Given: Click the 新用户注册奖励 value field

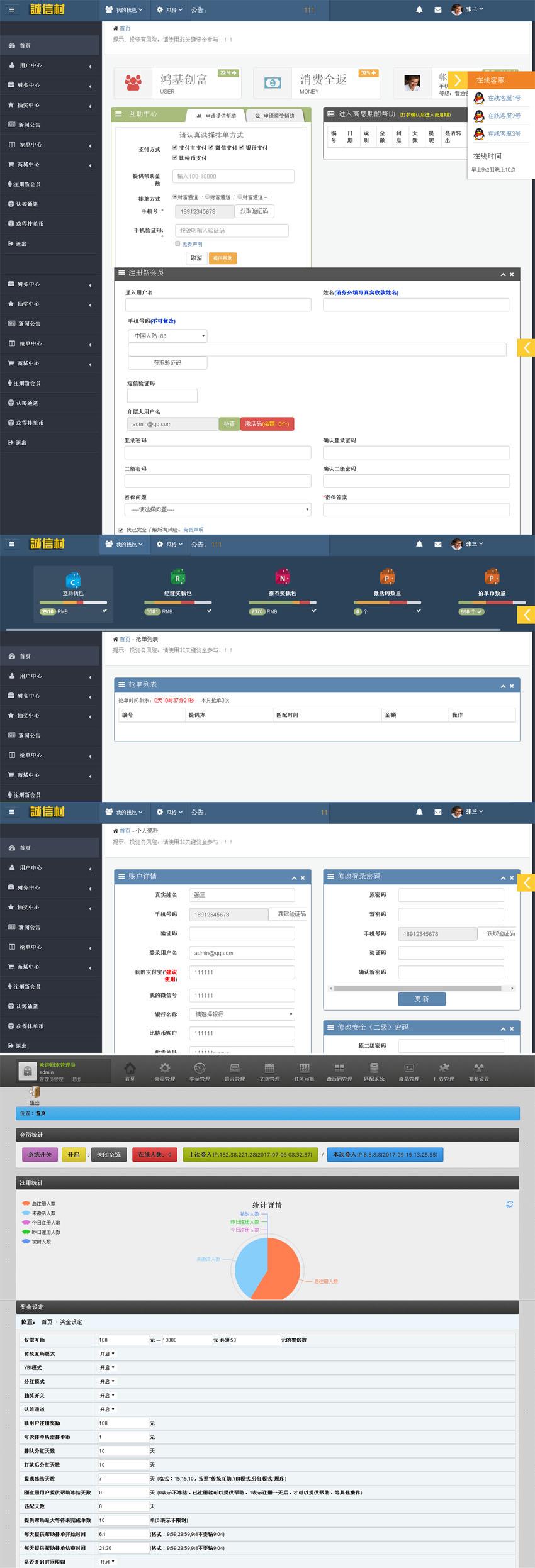Looking at the screenshot, I should click(123, 1423).
